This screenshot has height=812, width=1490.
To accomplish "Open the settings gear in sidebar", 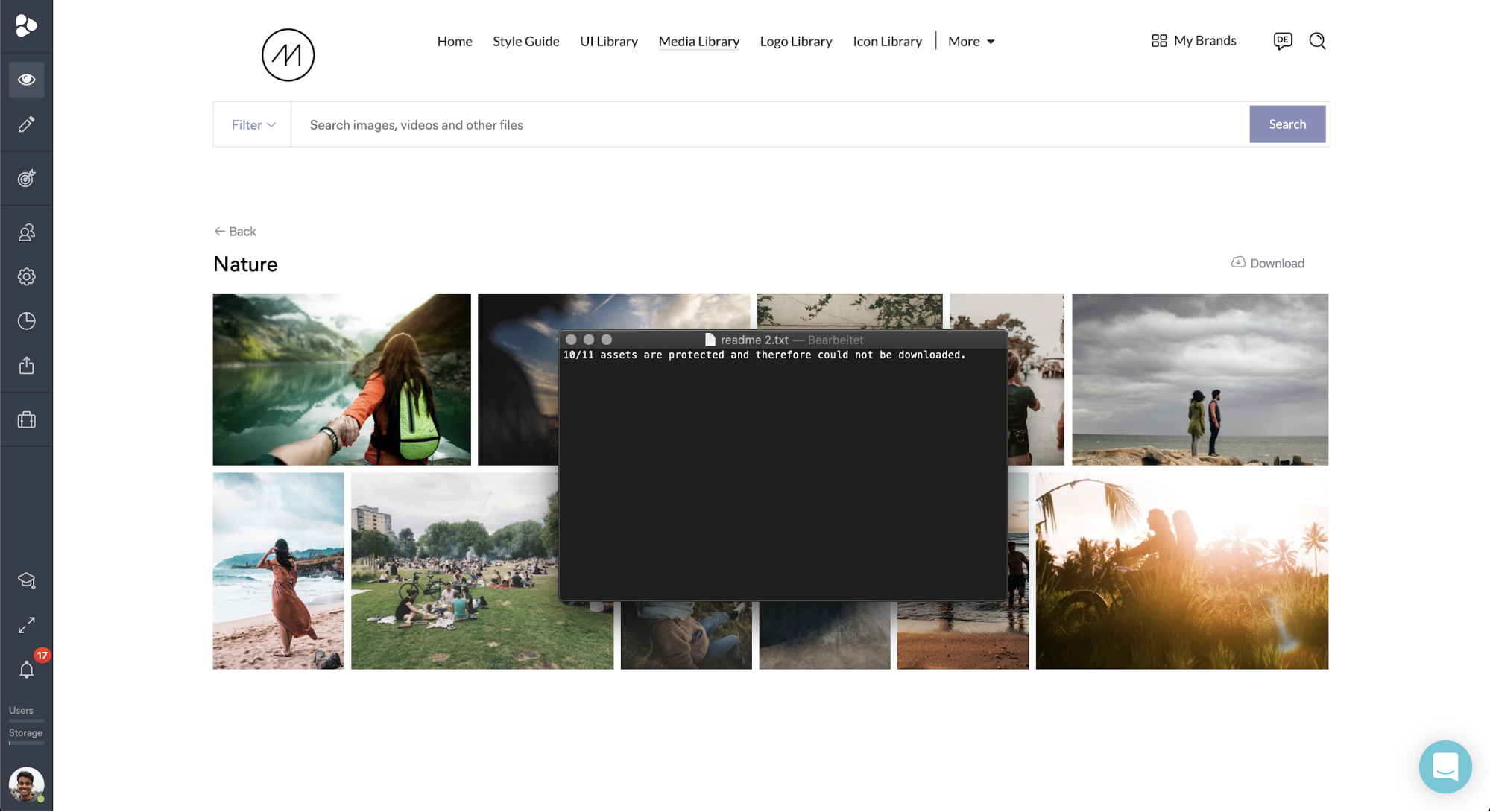I will pos(26,277).
